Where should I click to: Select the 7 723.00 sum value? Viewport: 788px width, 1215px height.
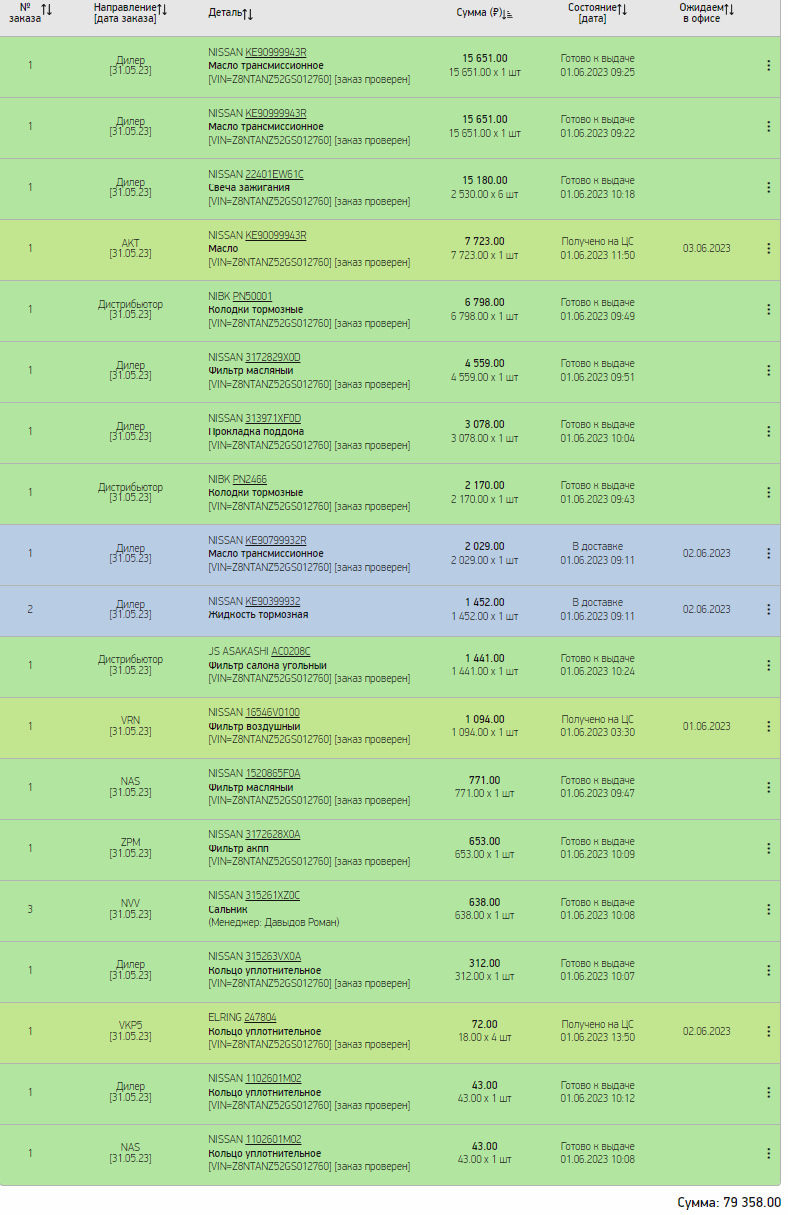[x=485, y=241]
